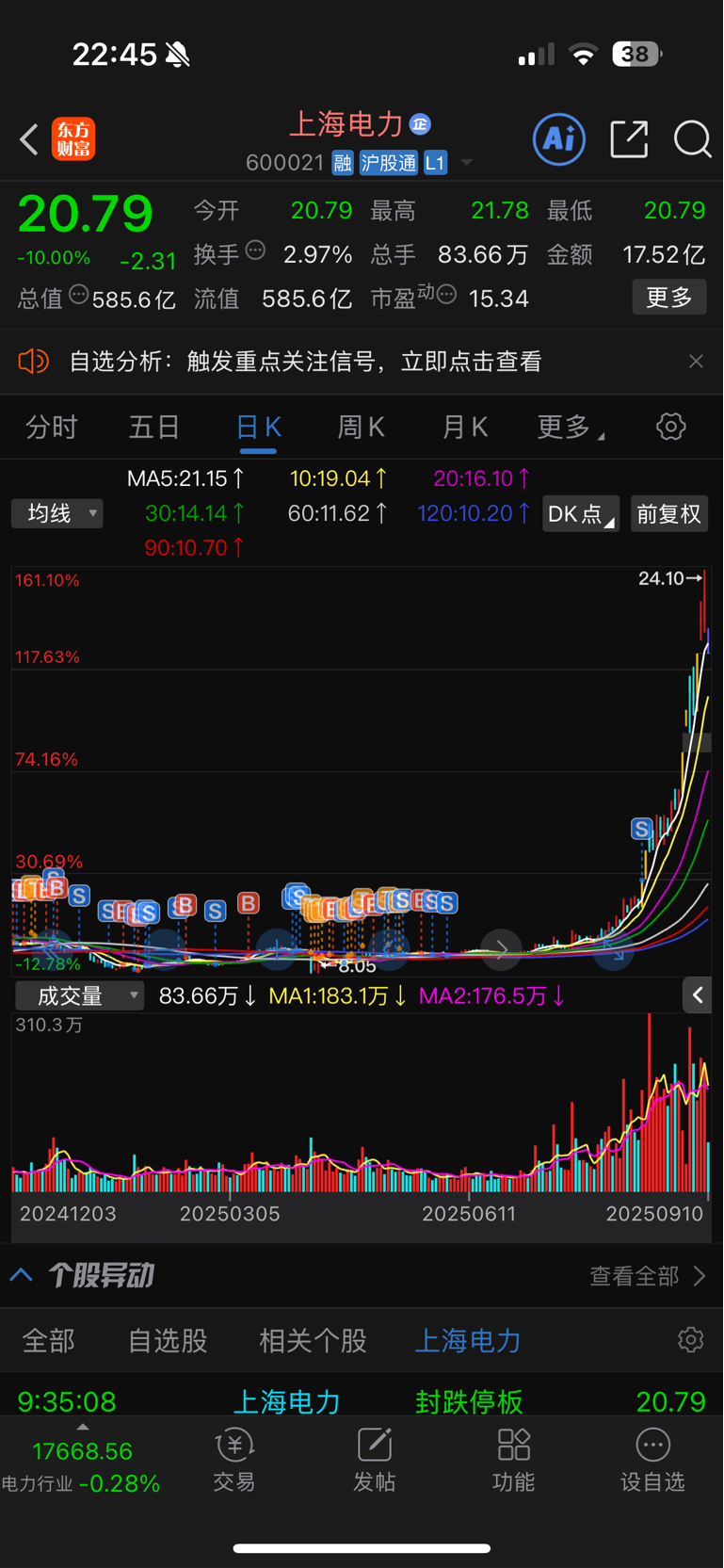Tap the info icon beside 换手
Screen dimensions: 724x1568
(255, 251)
